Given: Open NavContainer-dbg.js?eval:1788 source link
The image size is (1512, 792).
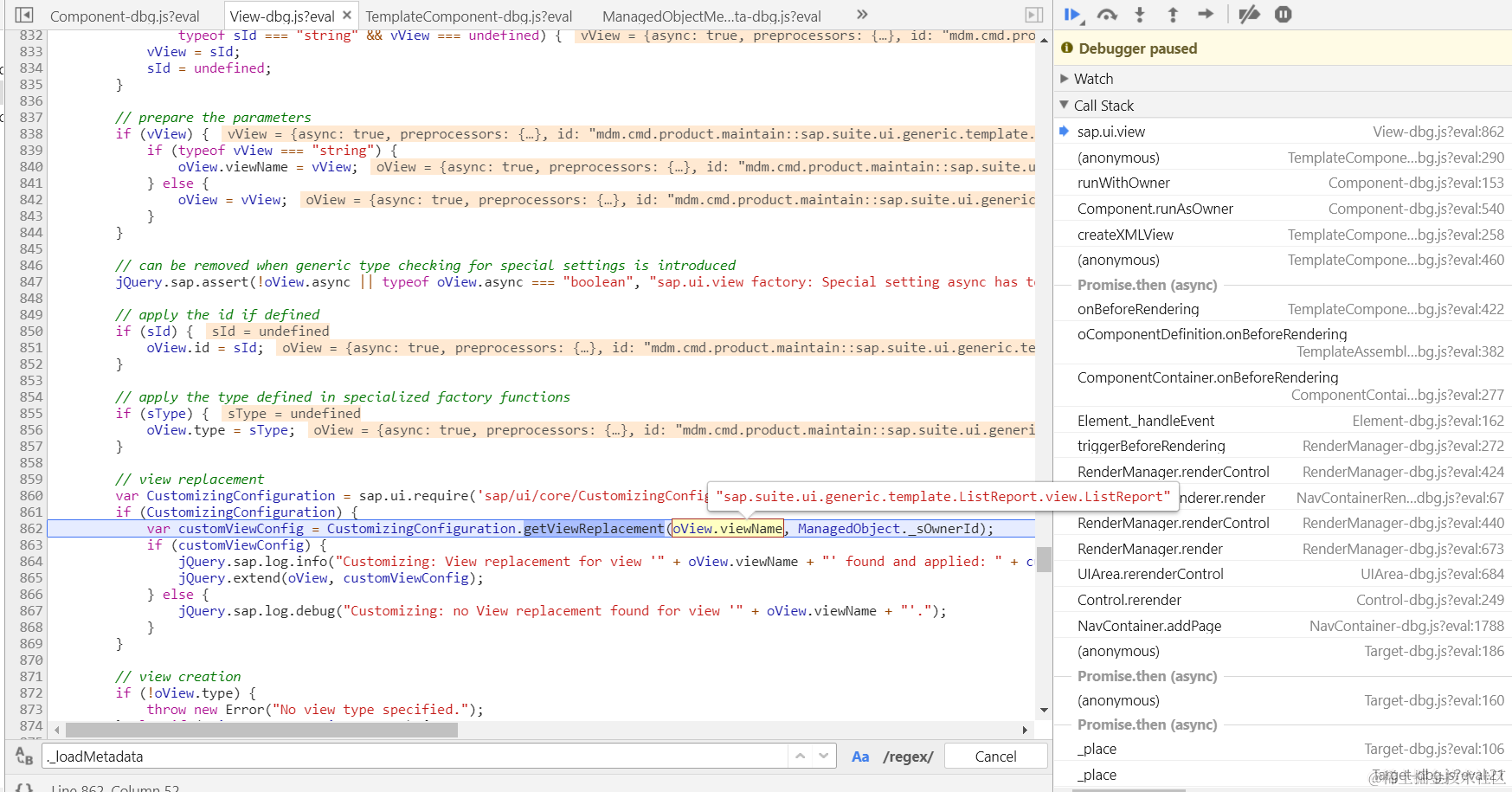Looking at the screenshot, I should pos(1406,626).
